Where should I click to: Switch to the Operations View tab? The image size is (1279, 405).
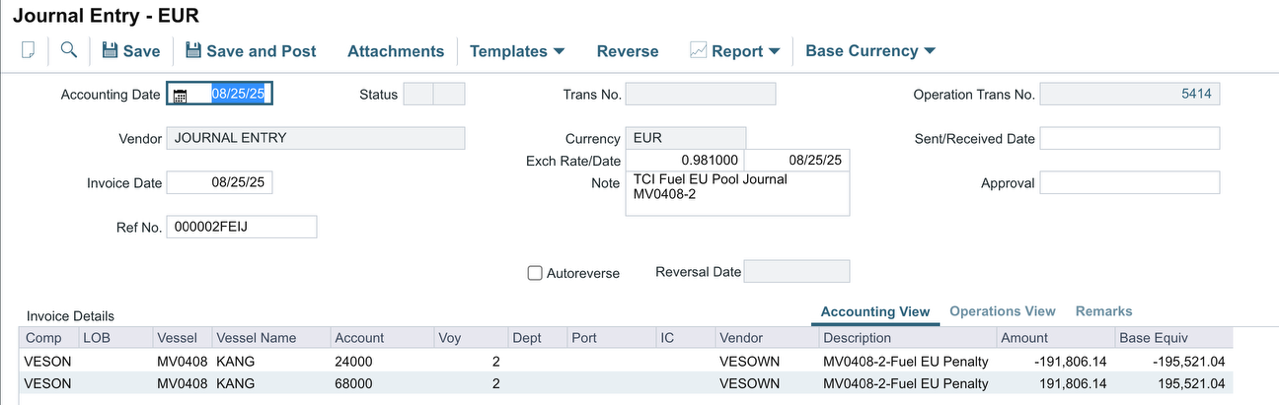point(1002,311)
